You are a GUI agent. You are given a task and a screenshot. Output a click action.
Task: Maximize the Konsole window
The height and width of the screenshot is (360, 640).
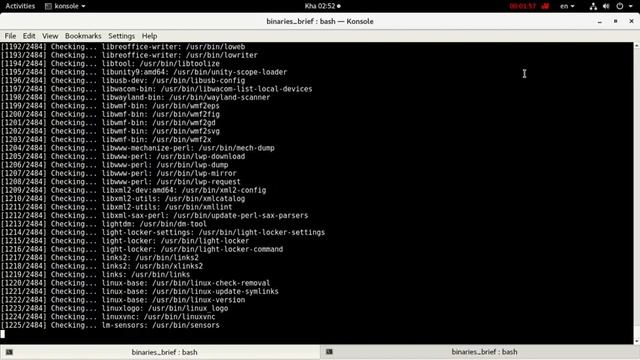point(616,21)
